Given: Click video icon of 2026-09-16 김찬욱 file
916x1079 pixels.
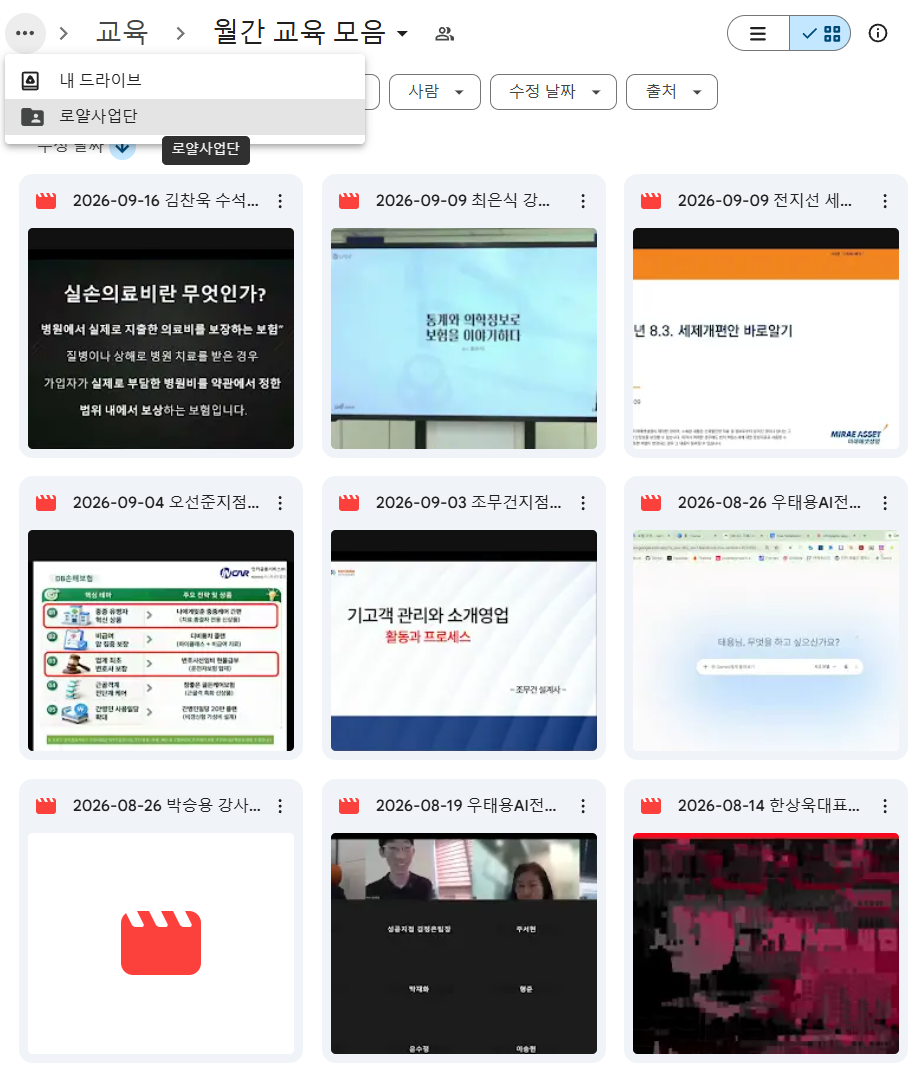Looking at the screenshot, I should click(46, 201).
